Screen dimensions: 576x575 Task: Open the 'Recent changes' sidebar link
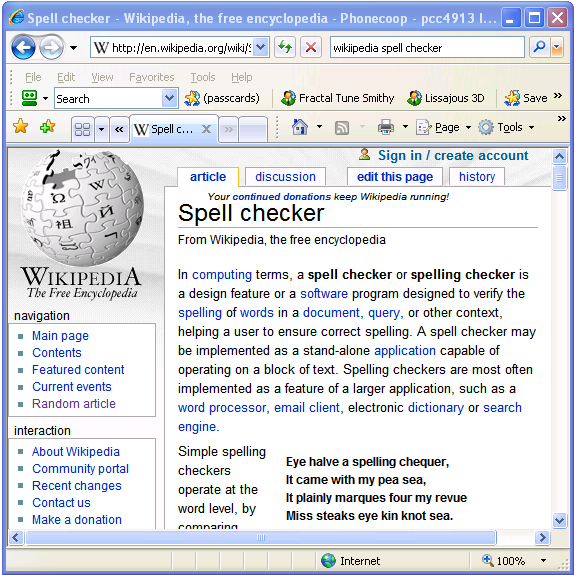[x=77, y=486]
